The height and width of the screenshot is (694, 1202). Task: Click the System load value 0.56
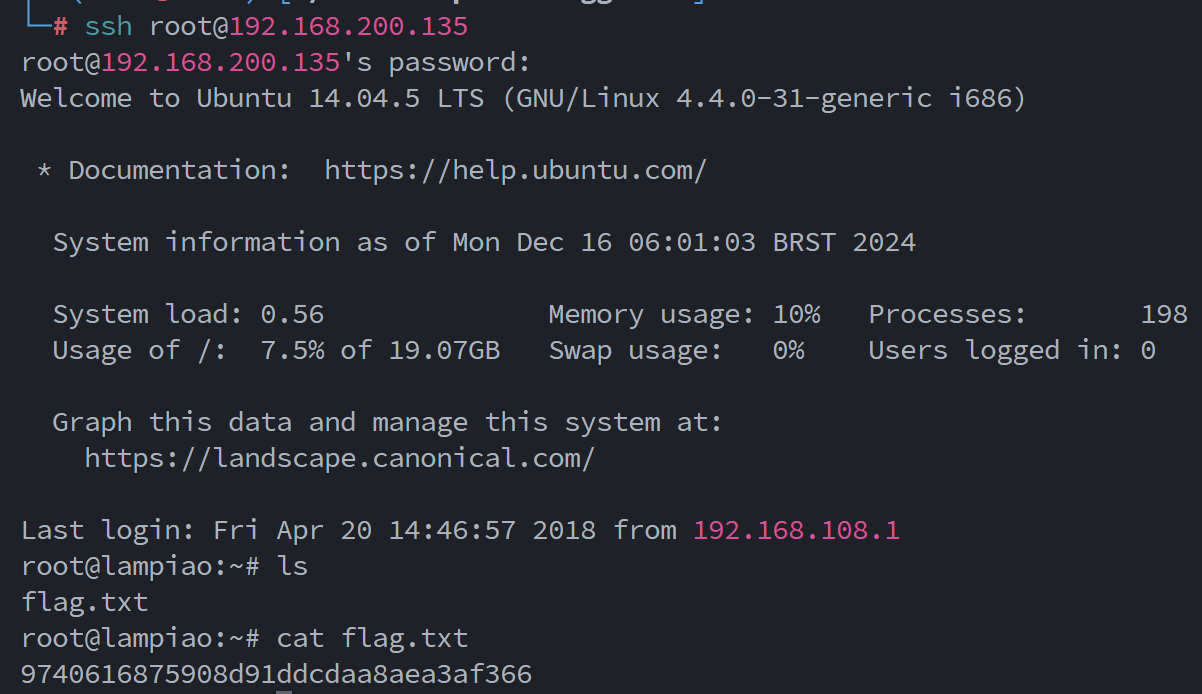[292, 314]
